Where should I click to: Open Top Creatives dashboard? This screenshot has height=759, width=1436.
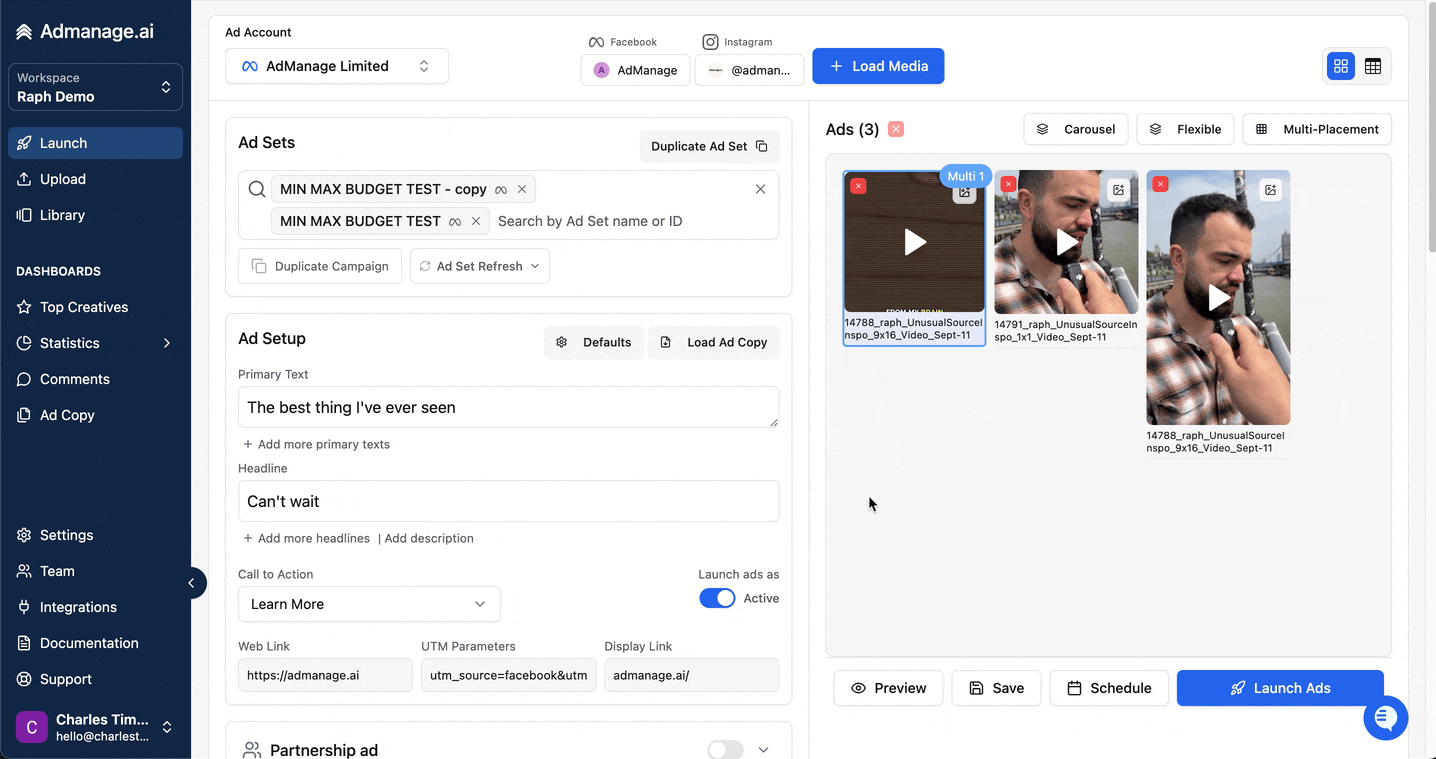point(95,307)
